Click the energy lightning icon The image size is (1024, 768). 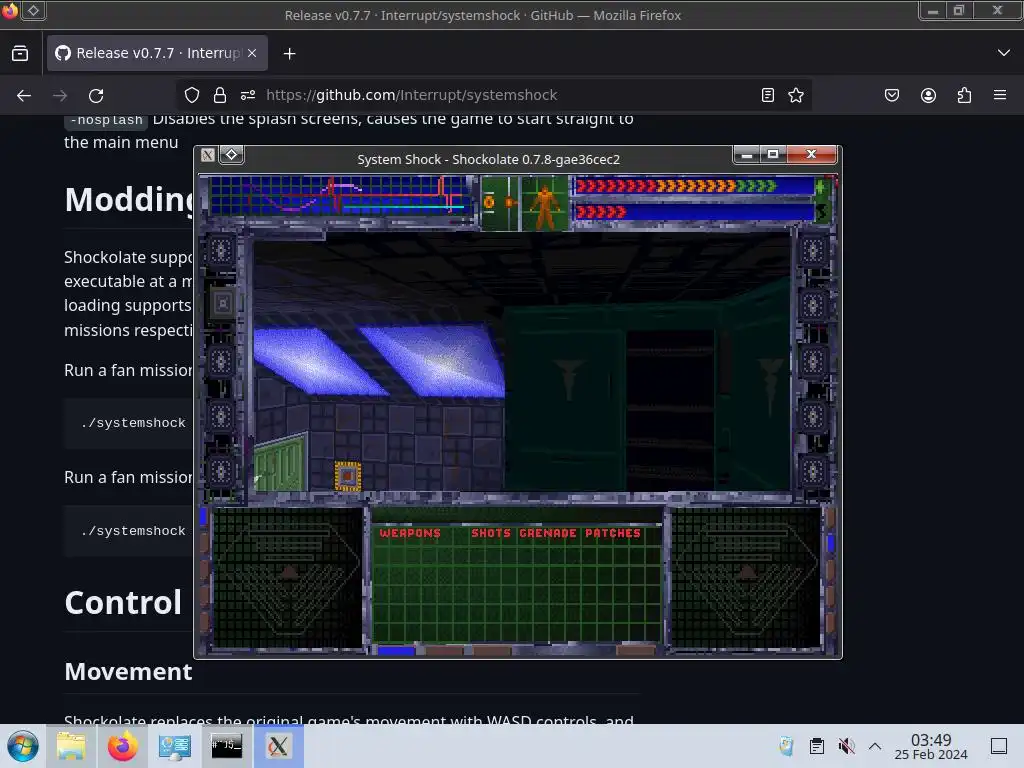822,212
